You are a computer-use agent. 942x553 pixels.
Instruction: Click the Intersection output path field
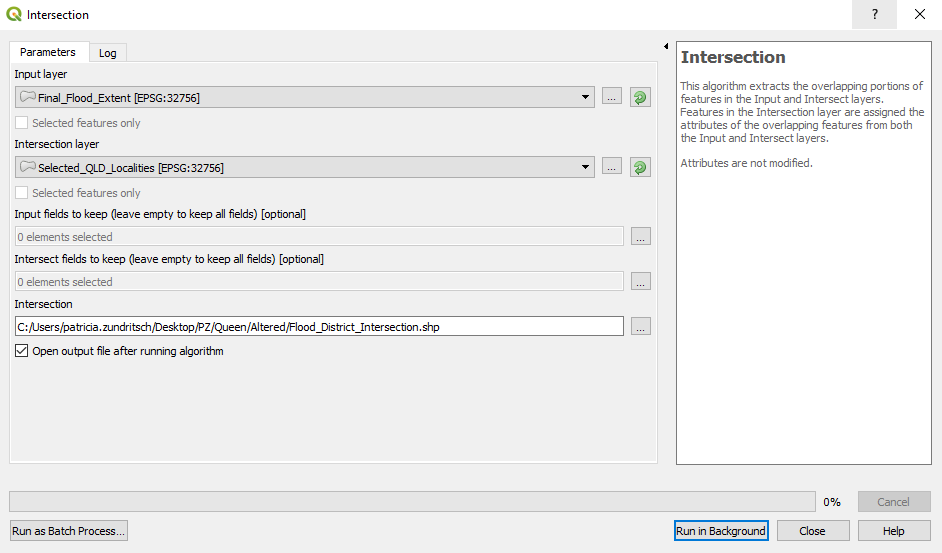[x=319, y=326]
